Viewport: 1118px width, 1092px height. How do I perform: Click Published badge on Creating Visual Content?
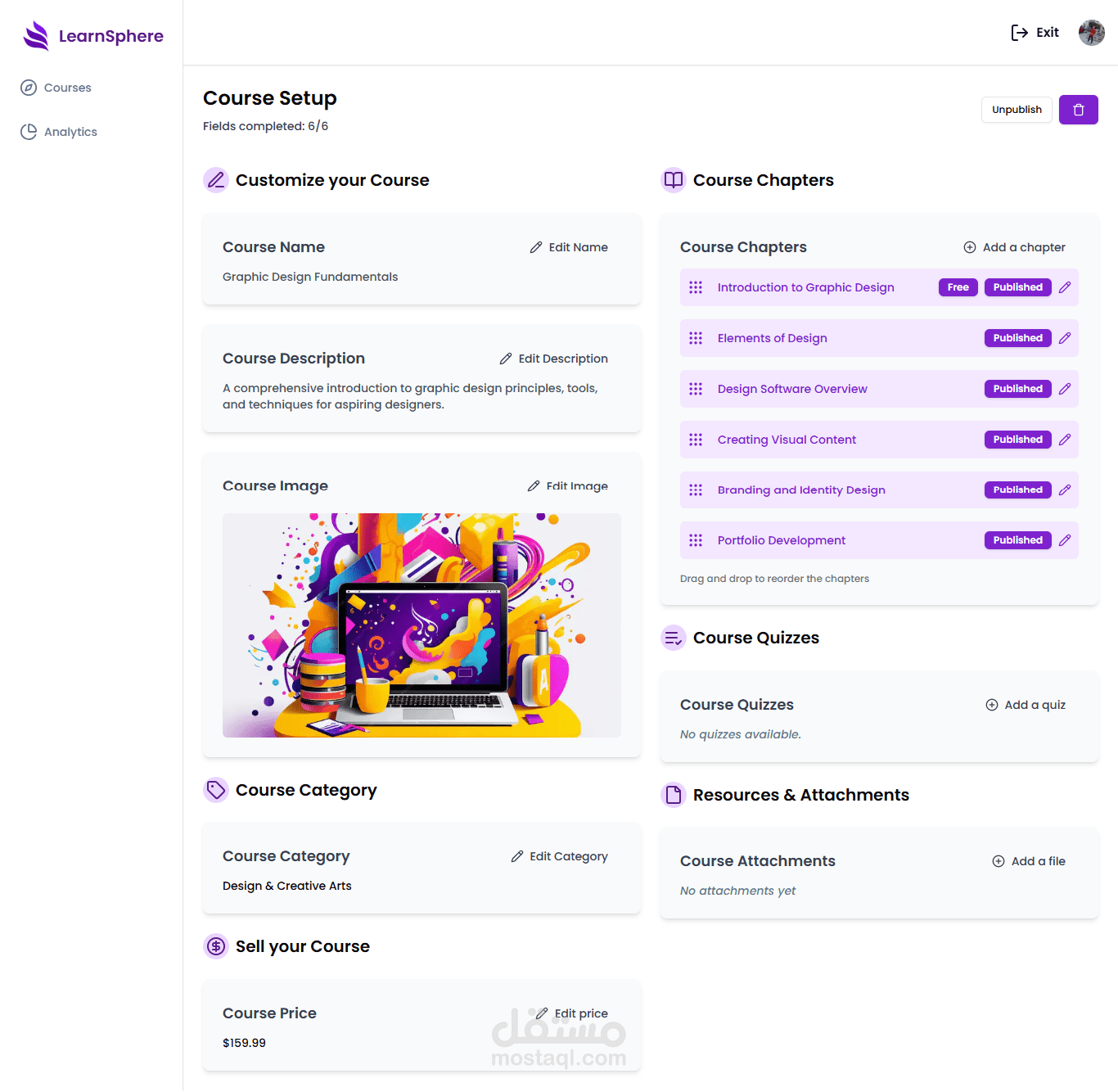coord(1017,440)
